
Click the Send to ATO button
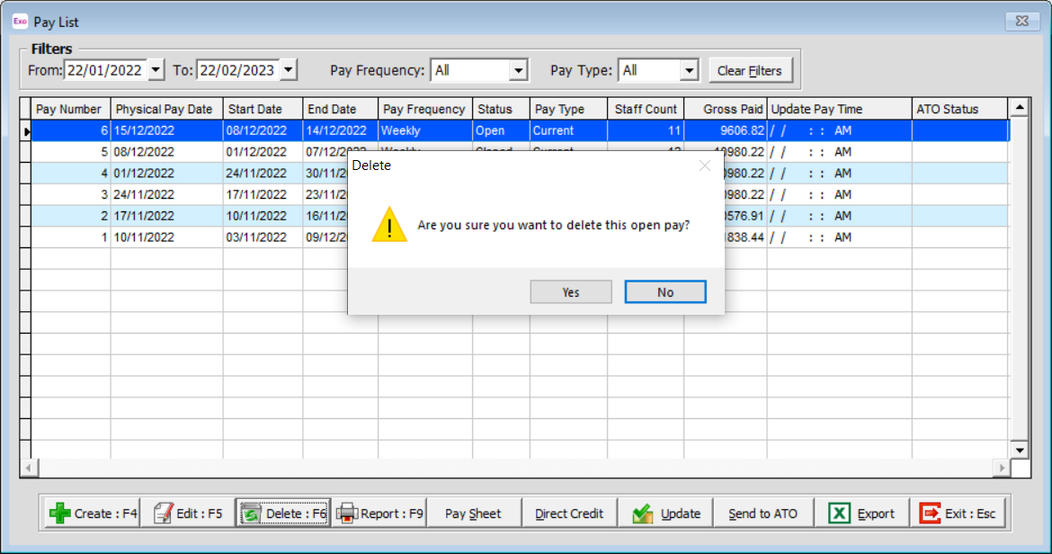763,513
